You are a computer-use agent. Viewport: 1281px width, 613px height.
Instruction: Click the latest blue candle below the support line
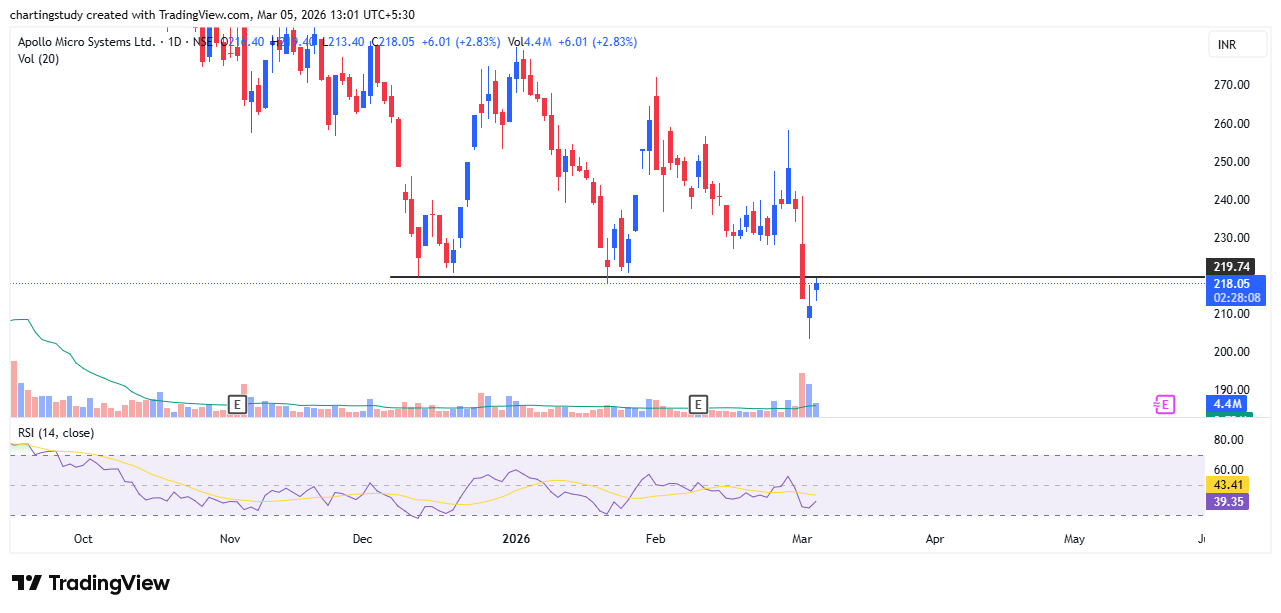(817, 287)
